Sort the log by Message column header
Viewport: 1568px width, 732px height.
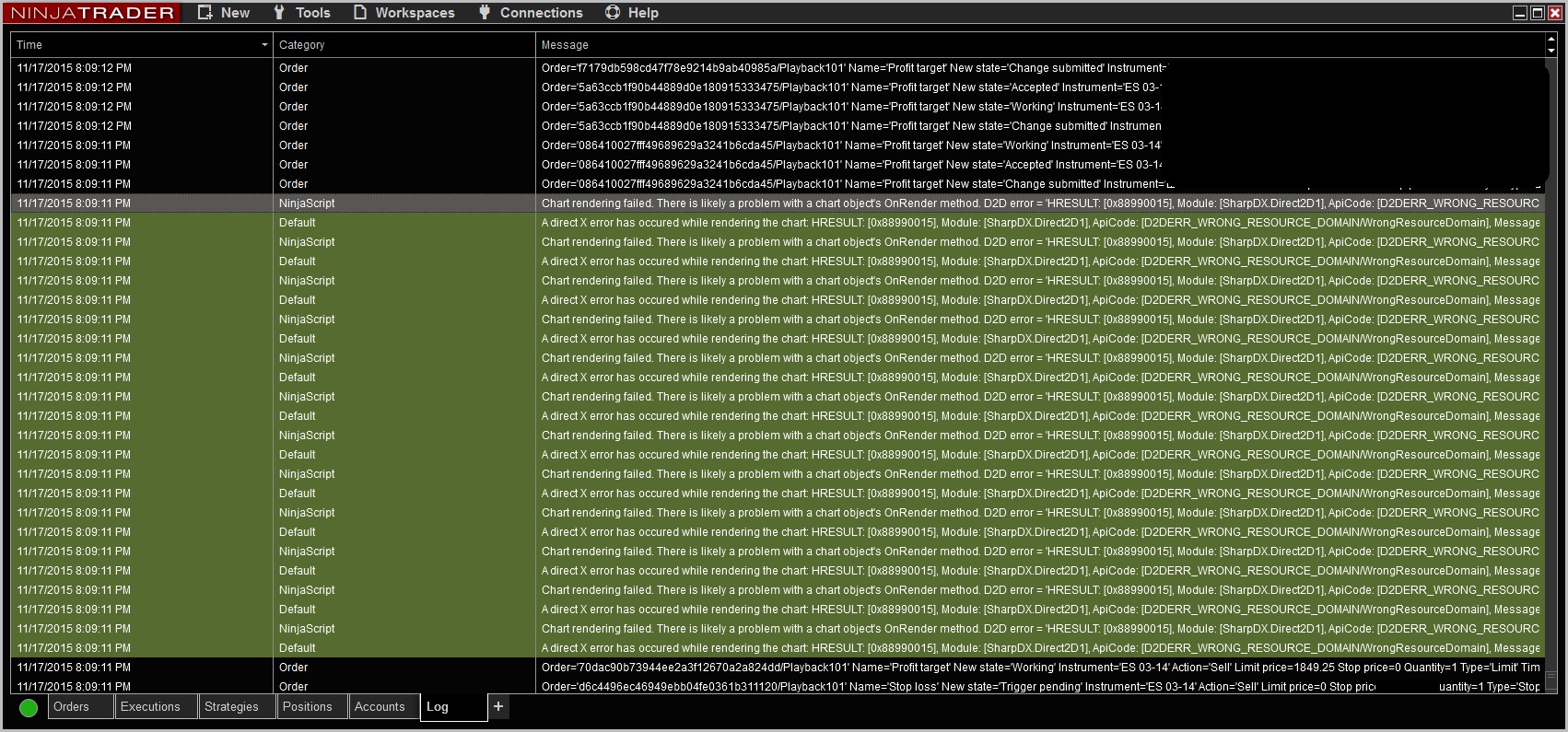point(1040,45)
